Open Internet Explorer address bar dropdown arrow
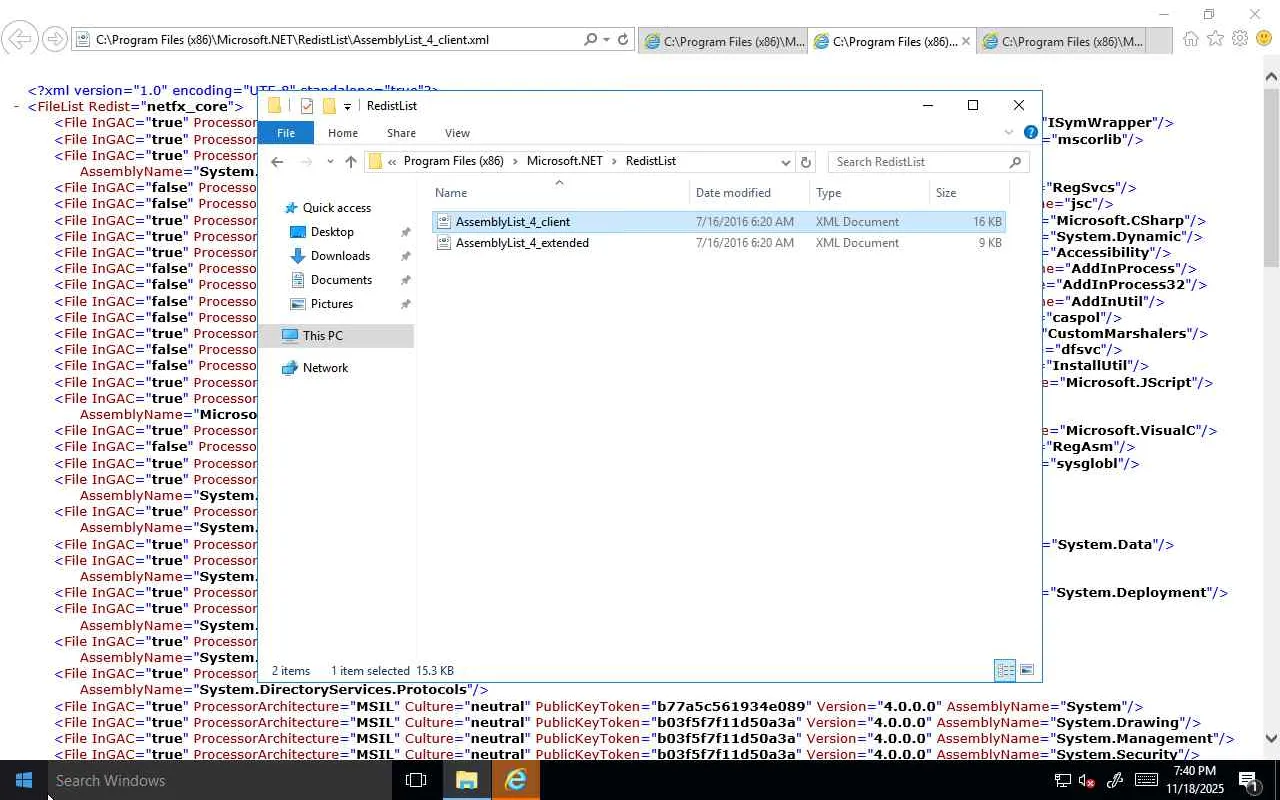The height and width of the screenshot is (800, 1280). click(x=606, y=40)
